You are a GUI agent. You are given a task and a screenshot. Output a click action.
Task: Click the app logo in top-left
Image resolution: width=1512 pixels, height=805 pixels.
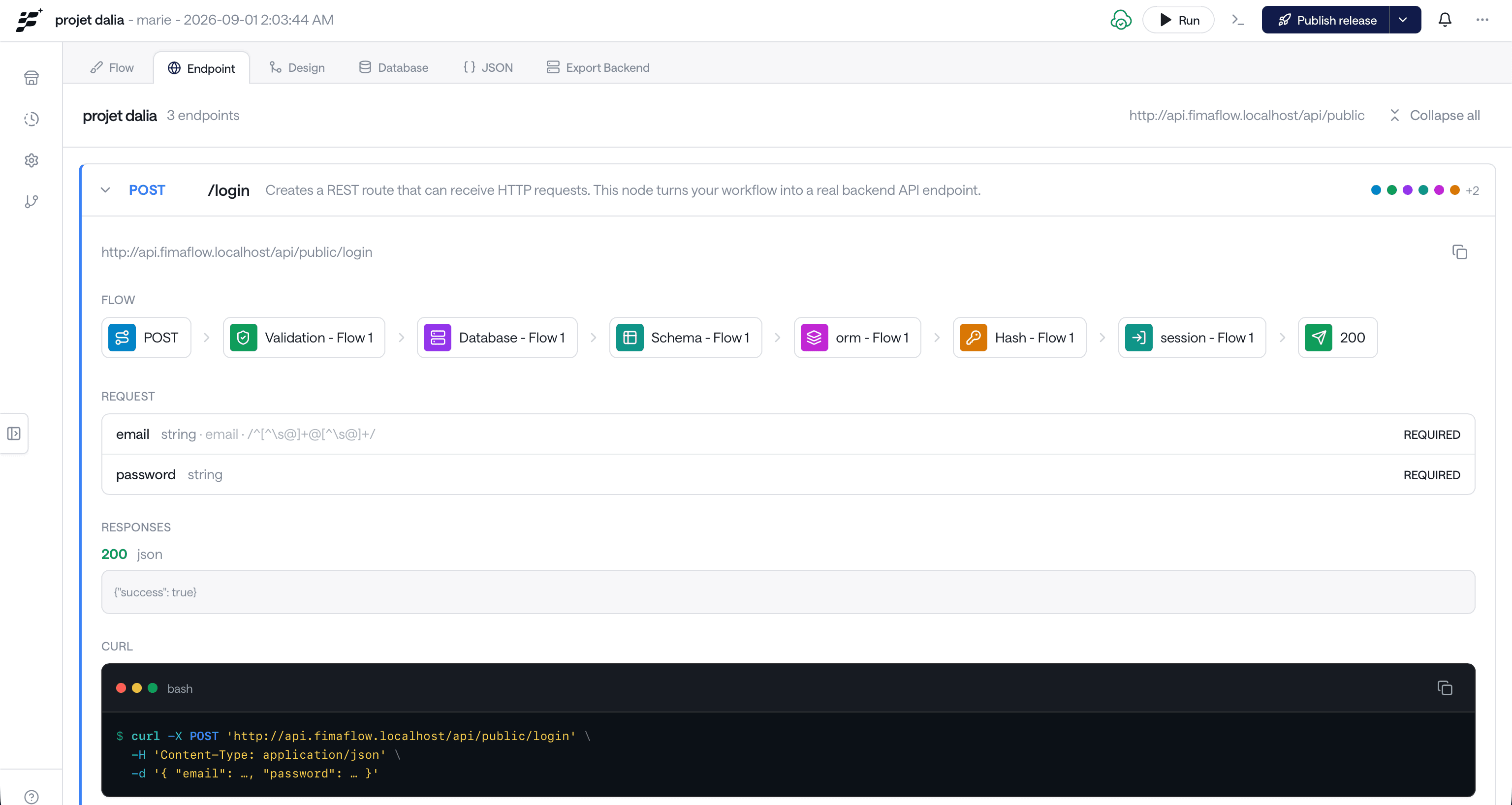point(29,20)
